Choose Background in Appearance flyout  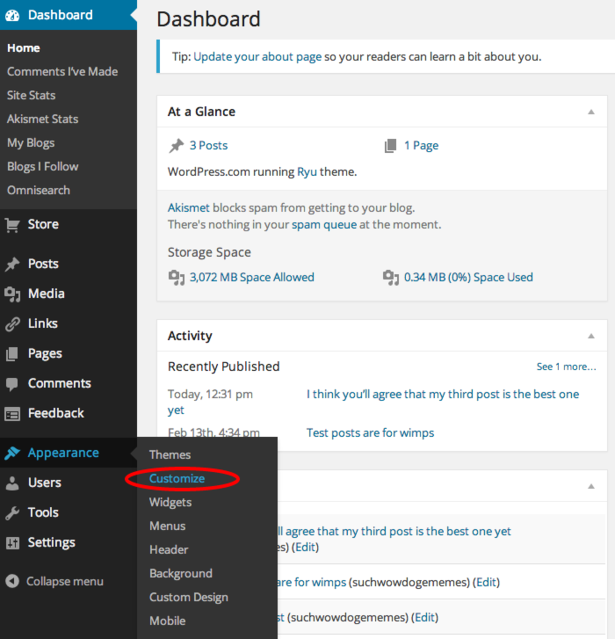(x=181, y=574)
